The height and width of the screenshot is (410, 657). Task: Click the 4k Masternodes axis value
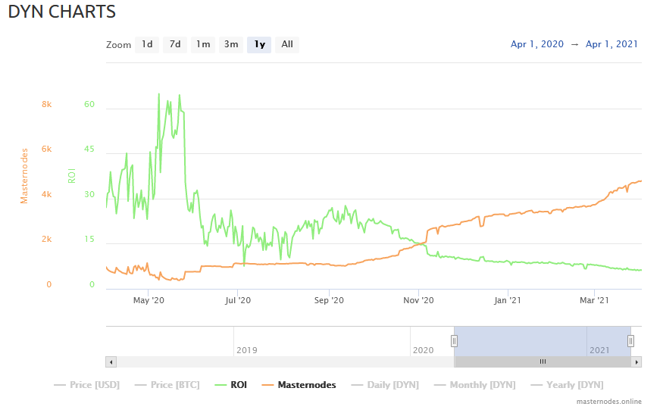point(47,194)
